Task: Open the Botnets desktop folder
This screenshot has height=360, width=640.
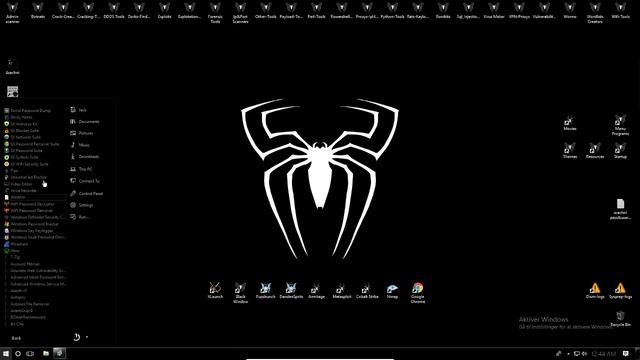Action: [x=38, y=11]
